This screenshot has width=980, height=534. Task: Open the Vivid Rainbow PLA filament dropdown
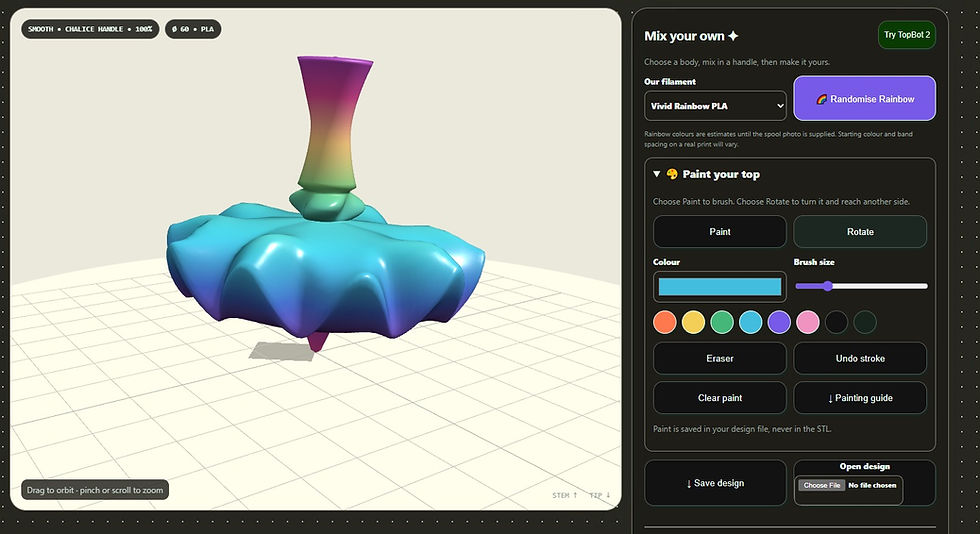(x=715, y=106)
